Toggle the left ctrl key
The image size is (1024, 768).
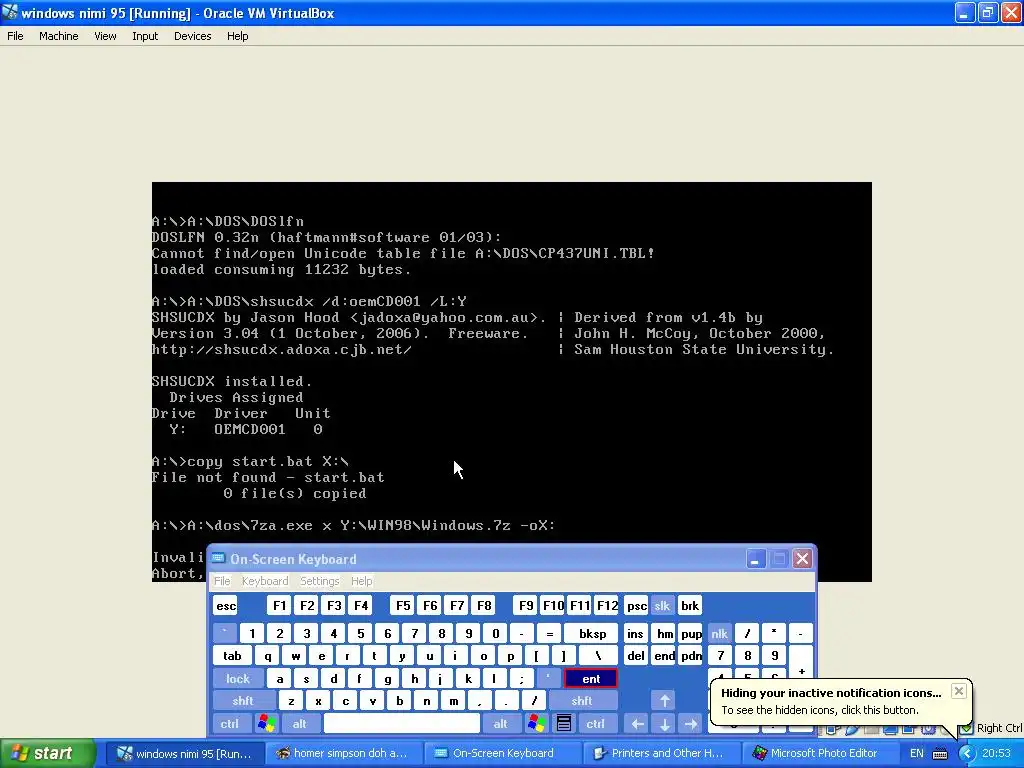(x=229, y=724)
